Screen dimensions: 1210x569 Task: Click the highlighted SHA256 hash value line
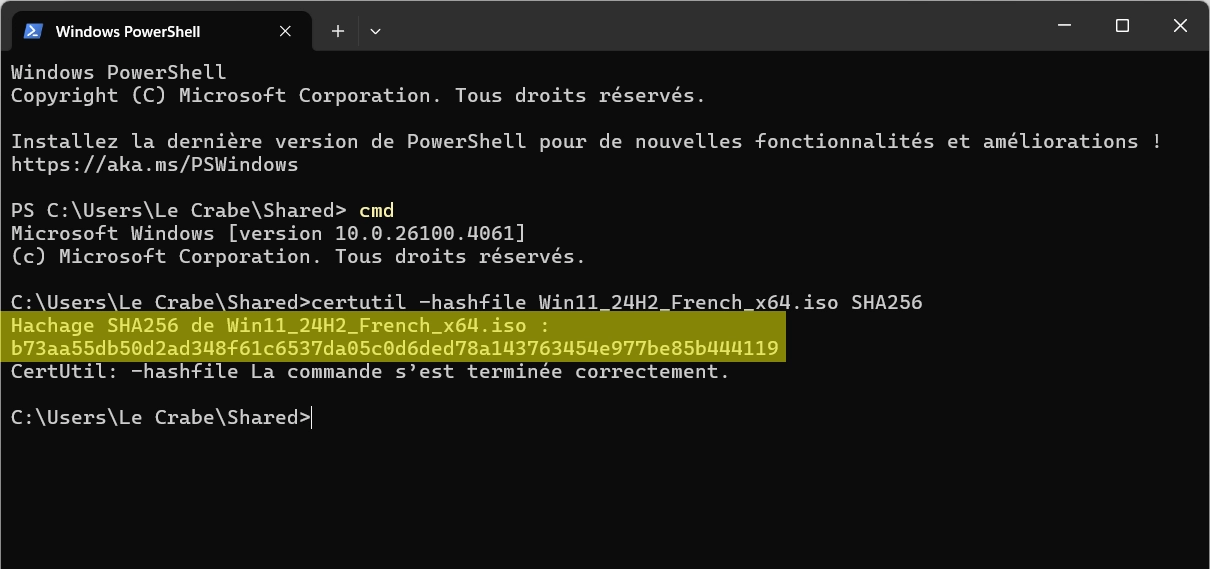(394, 348)
